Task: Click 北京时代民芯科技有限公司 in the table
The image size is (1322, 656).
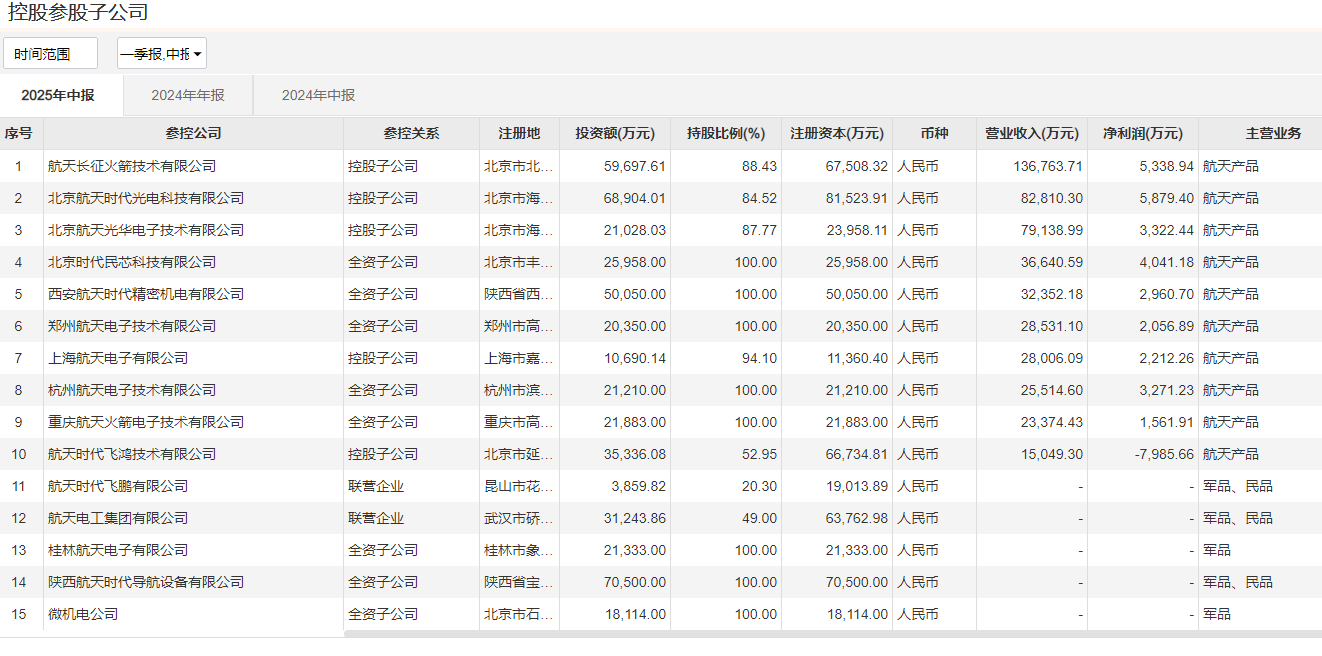Action: 132,262
